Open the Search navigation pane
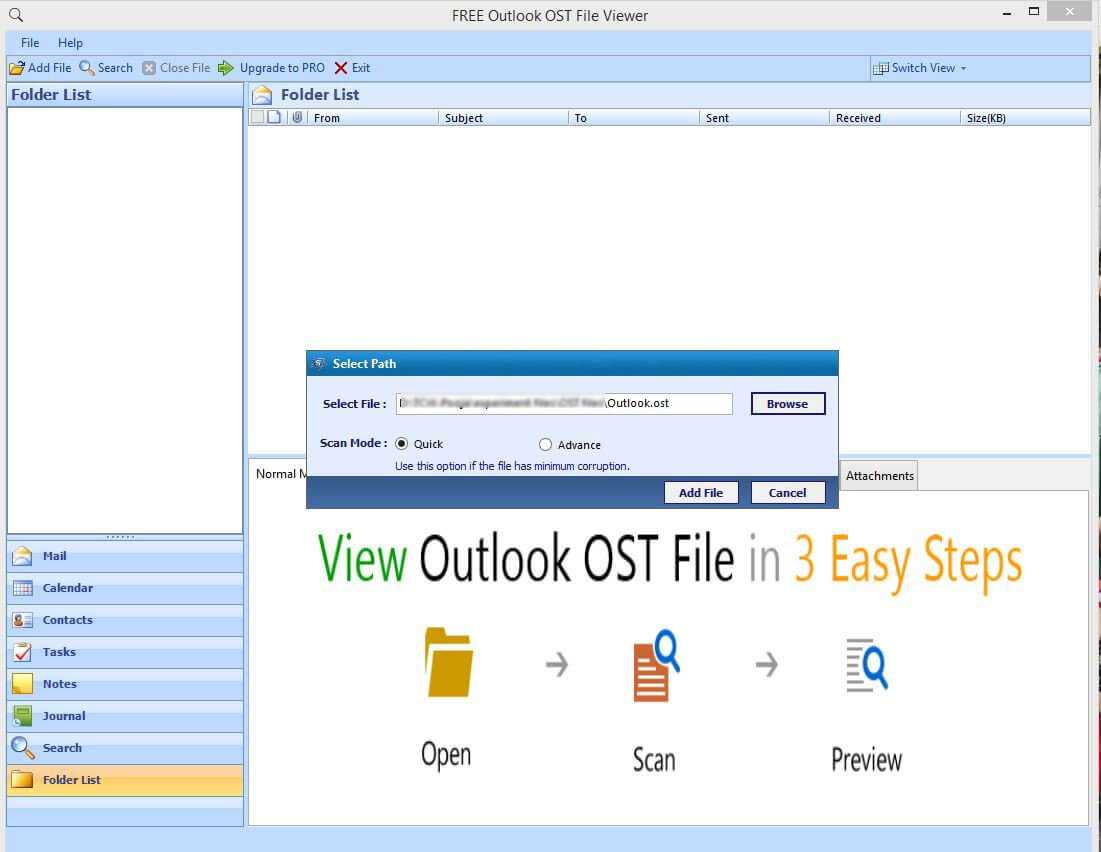The width and height of the screenshot is (1101, 852). pyautogui.click(x=125, y=748)
